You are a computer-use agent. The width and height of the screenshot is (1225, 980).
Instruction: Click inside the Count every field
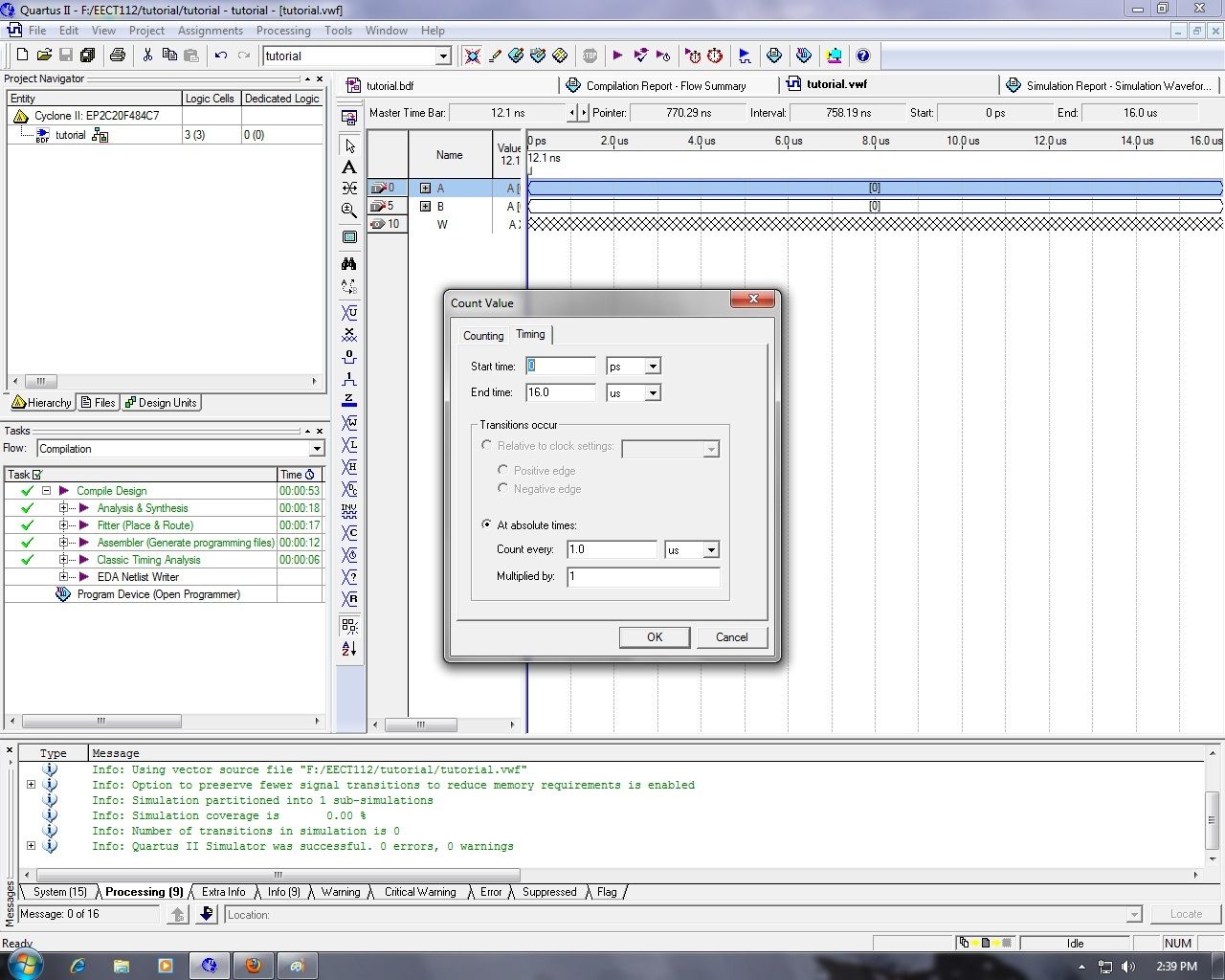click(612, 549)
